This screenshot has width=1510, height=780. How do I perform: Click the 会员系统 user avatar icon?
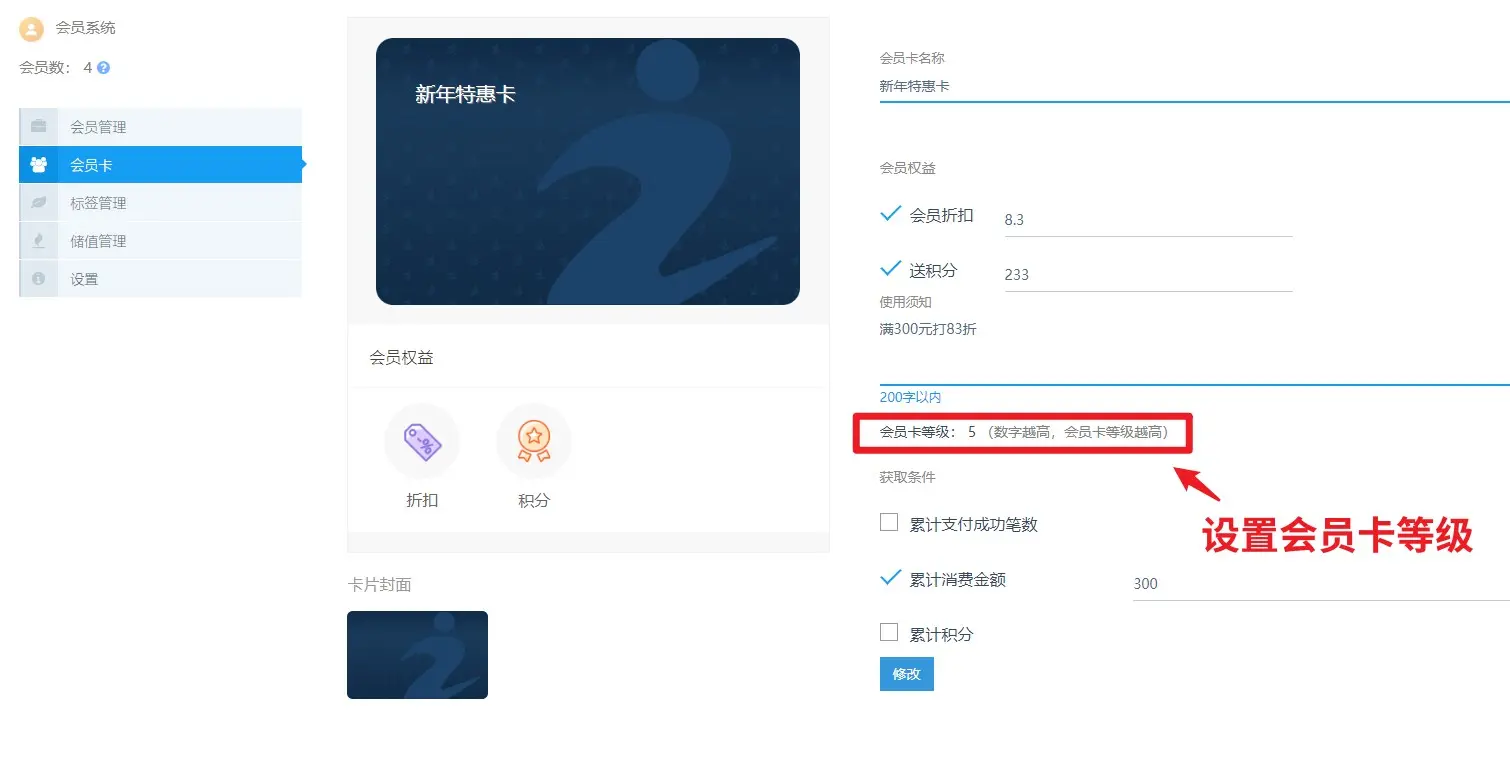[x=32, y=29]
